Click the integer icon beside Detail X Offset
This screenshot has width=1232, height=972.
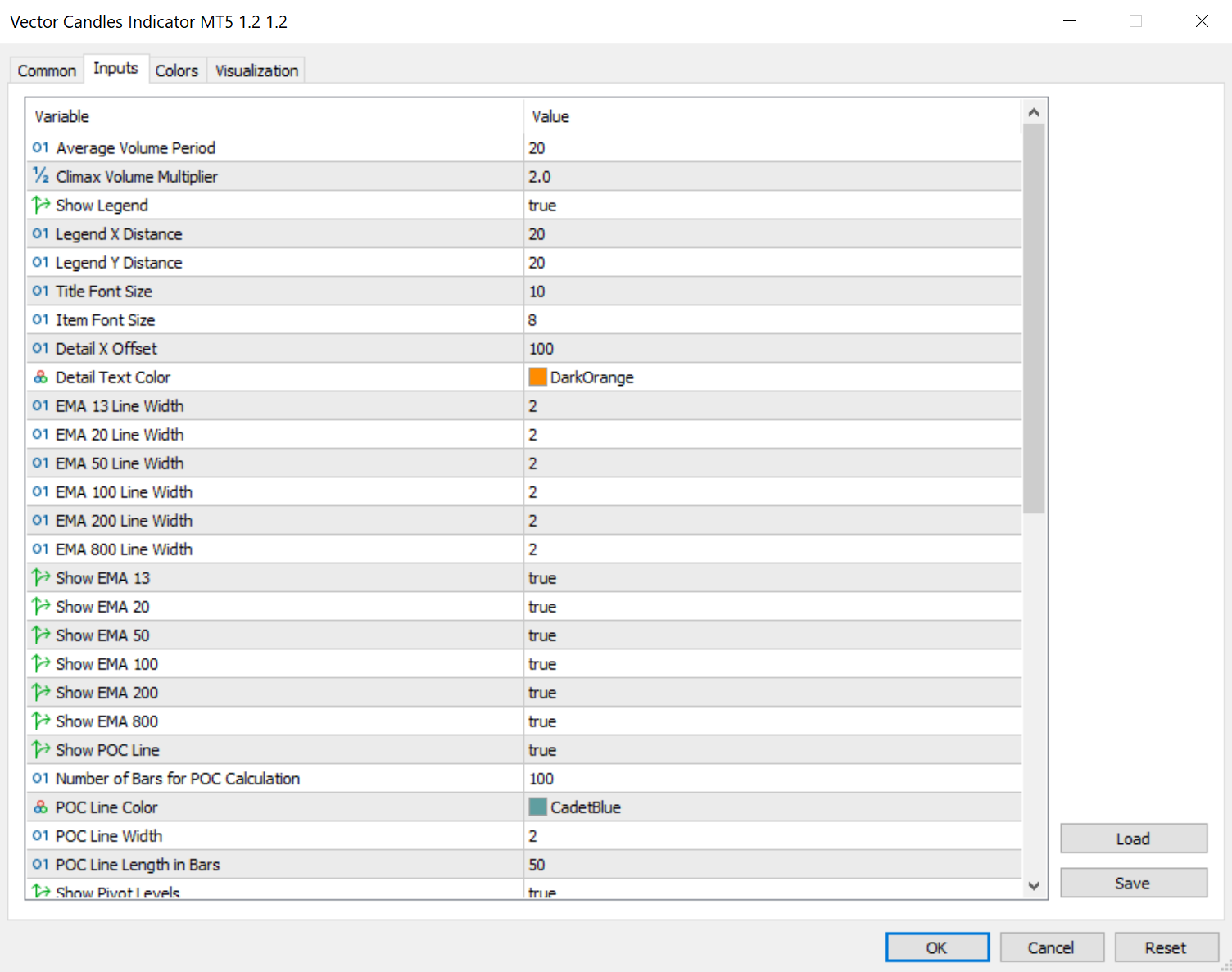[x=40, y=349]
